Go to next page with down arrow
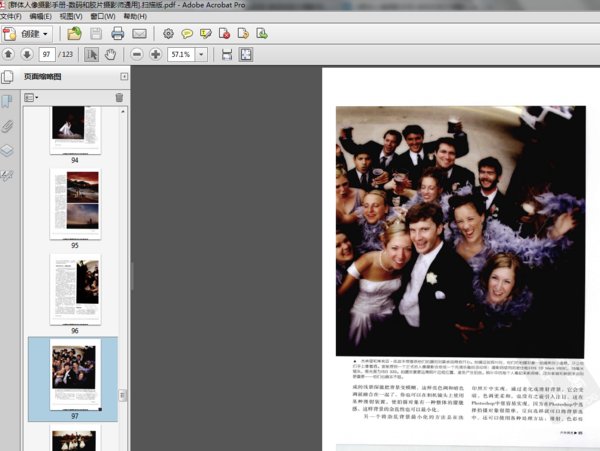This screenshot has height=451, width=600. click(27, 54)
